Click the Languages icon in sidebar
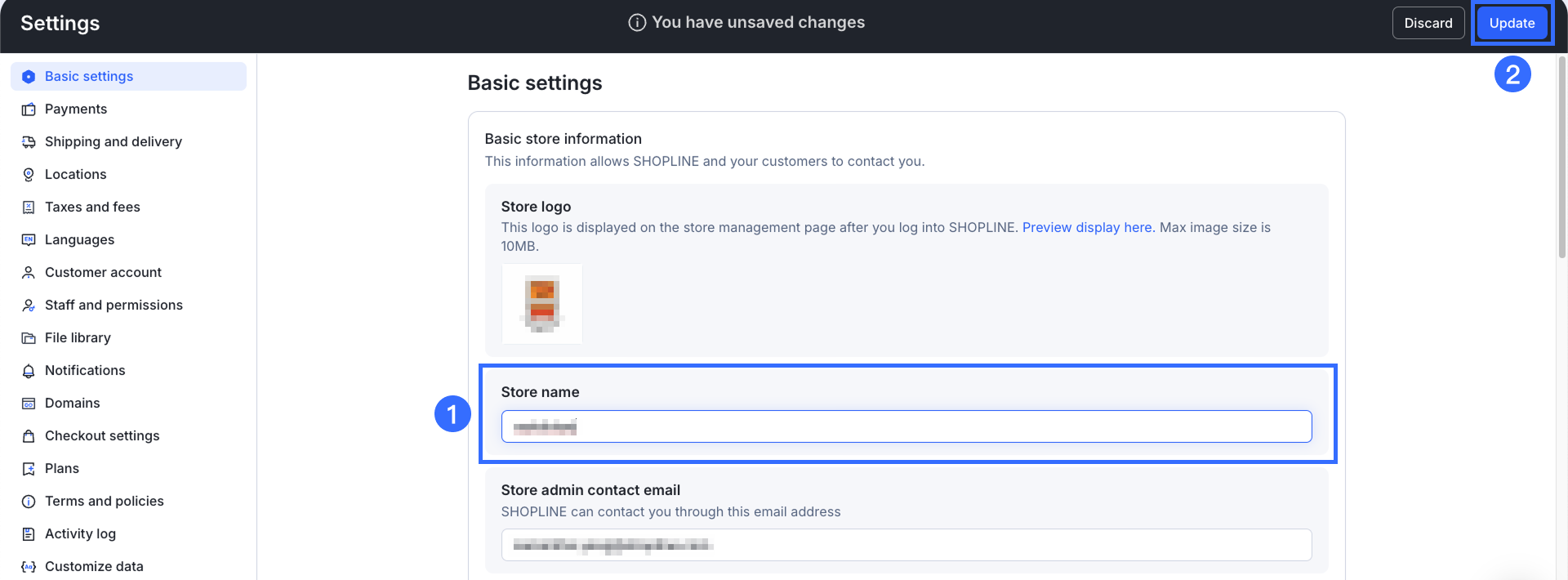The image size is (1568, 580). point(29,240)
